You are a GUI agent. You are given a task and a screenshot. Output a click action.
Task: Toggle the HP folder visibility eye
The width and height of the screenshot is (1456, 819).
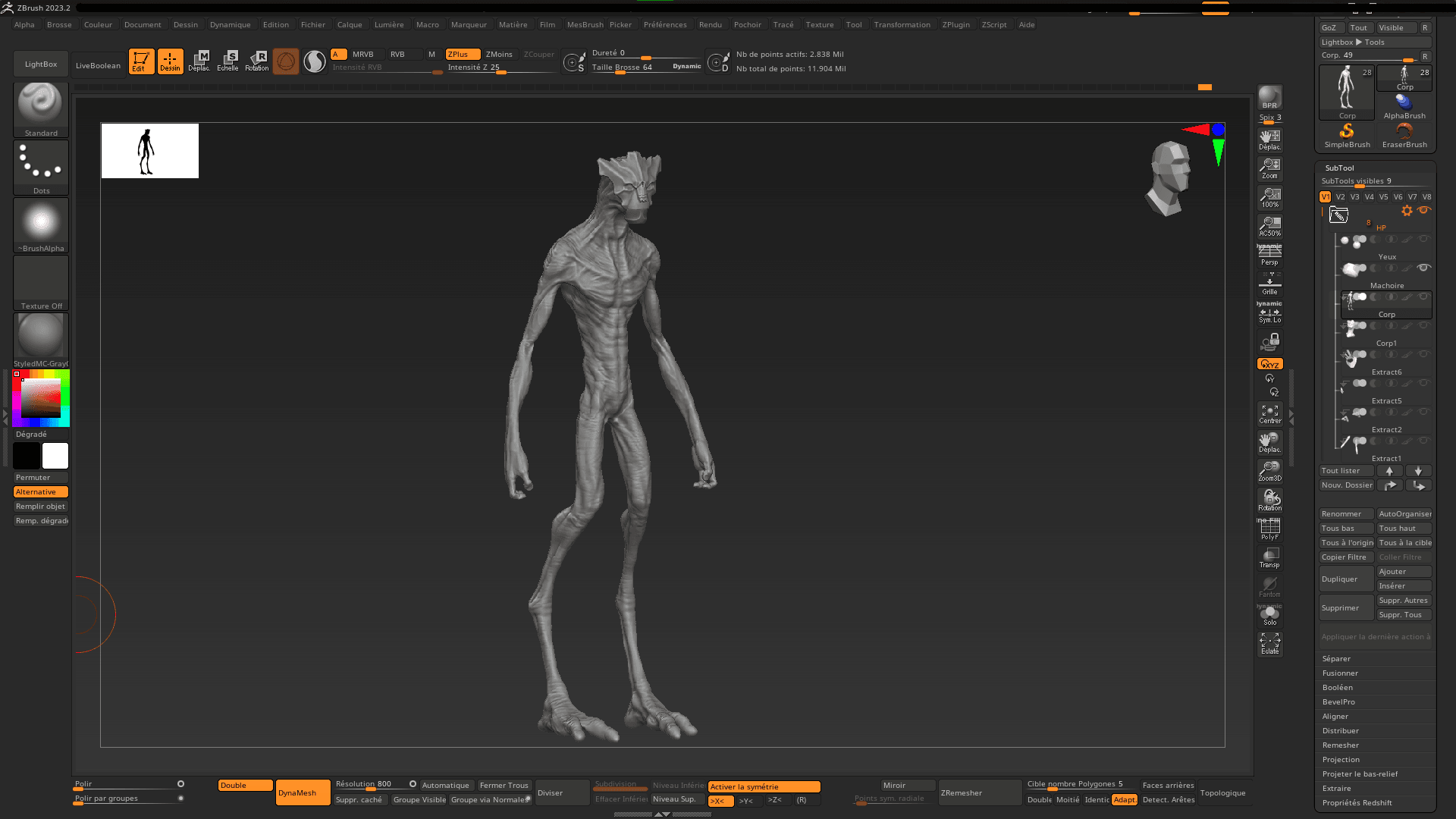tap(1424, 210)
